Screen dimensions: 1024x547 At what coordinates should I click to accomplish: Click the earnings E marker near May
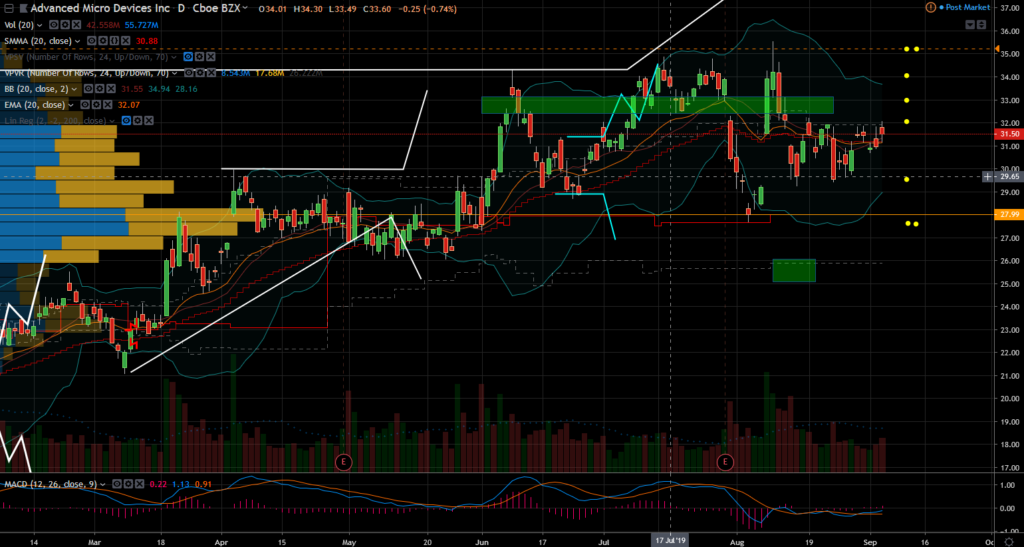pyautogui.click(x=343, y=463)
